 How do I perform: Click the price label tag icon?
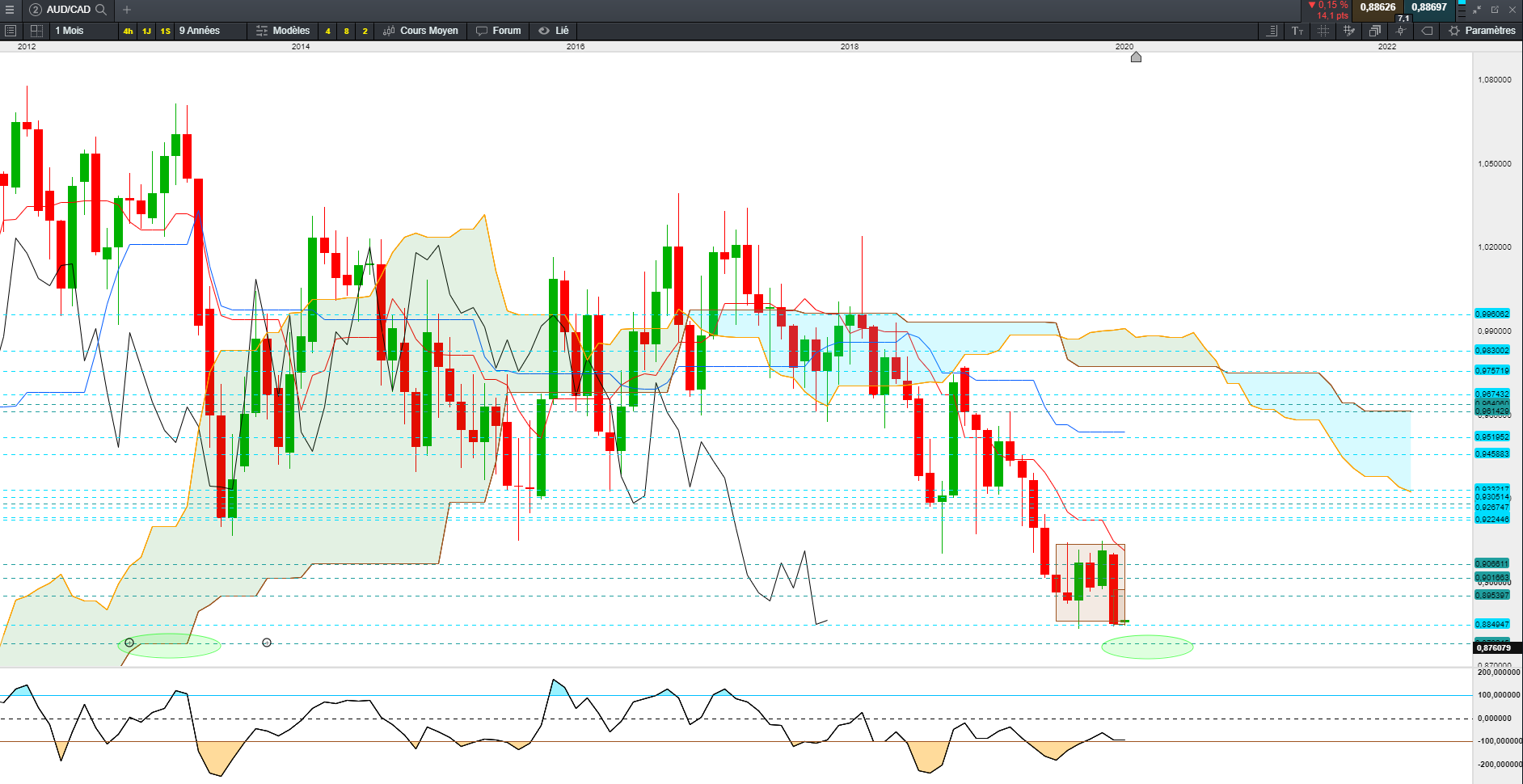1428,31
